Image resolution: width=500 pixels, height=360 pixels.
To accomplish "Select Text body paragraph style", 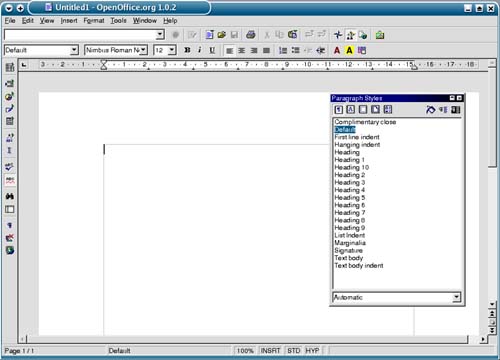I will (348, 258).
